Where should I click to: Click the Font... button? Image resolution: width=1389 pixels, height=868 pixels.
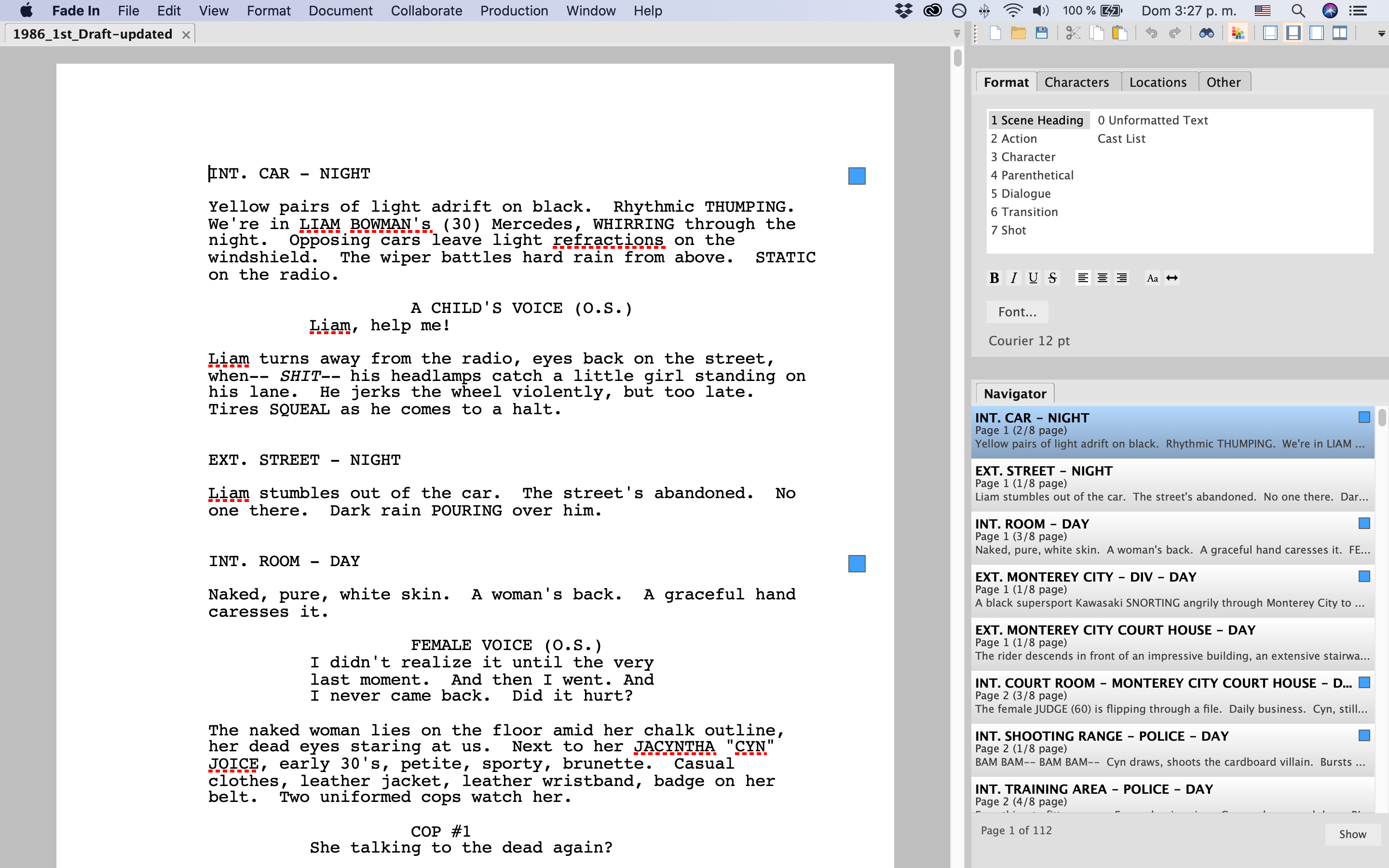point(1017,312)
